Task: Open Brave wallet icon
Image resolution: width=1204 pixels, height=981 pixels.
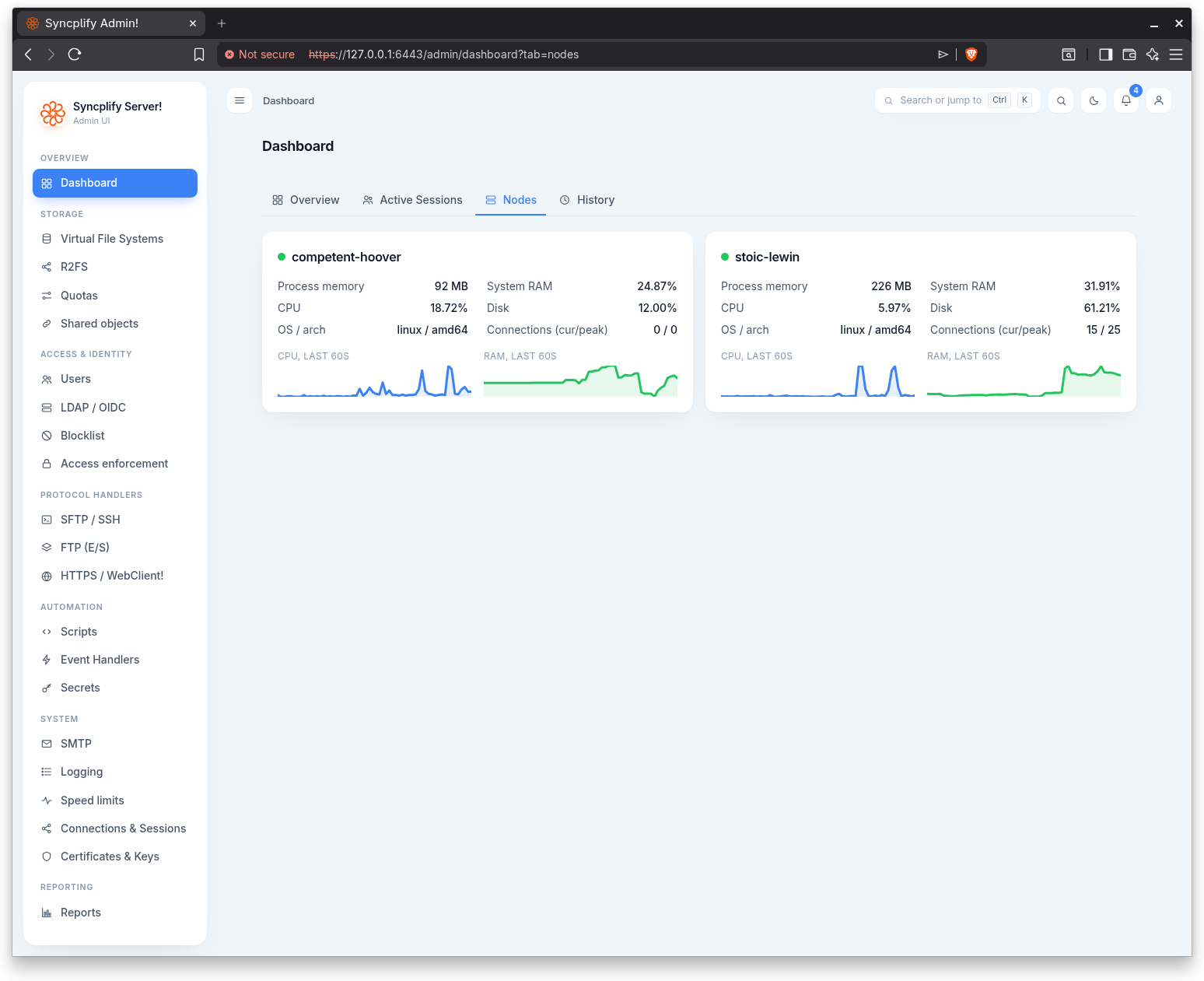Action: pos(1129,54)
